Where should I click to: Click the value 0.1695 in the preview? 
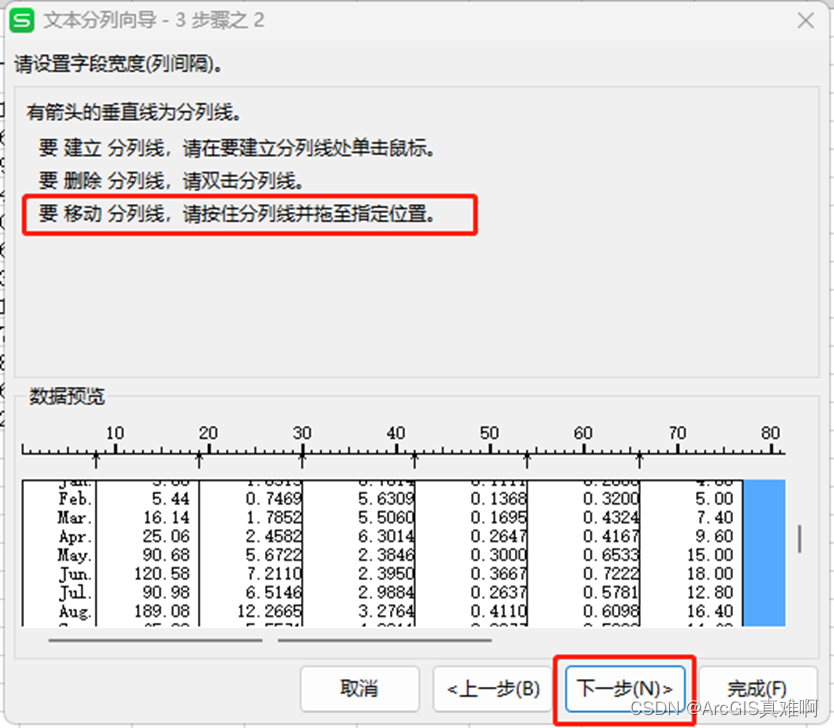click(498, 517)
